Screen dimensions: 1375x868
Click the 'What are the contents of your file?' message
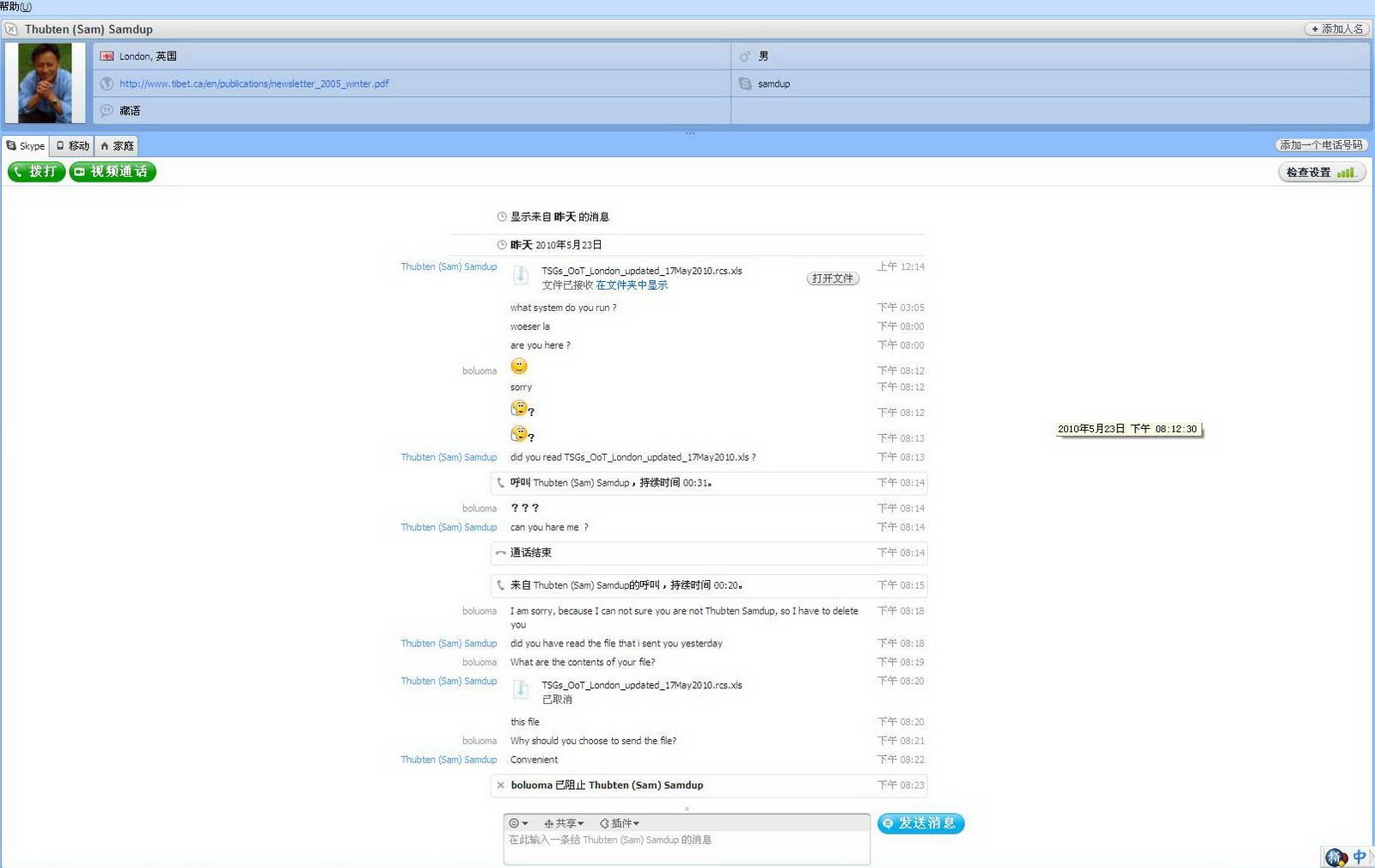[583, 663]
